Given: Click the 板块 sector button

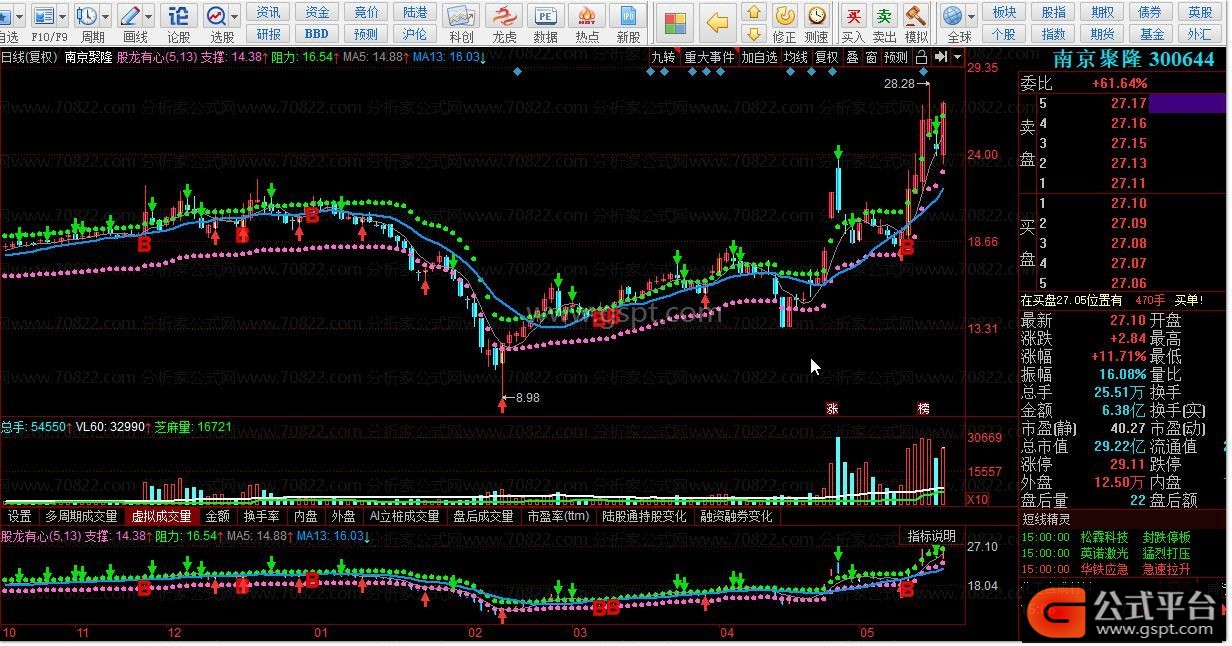Looking at the screenshot, I should click(x=1004, y=12).
